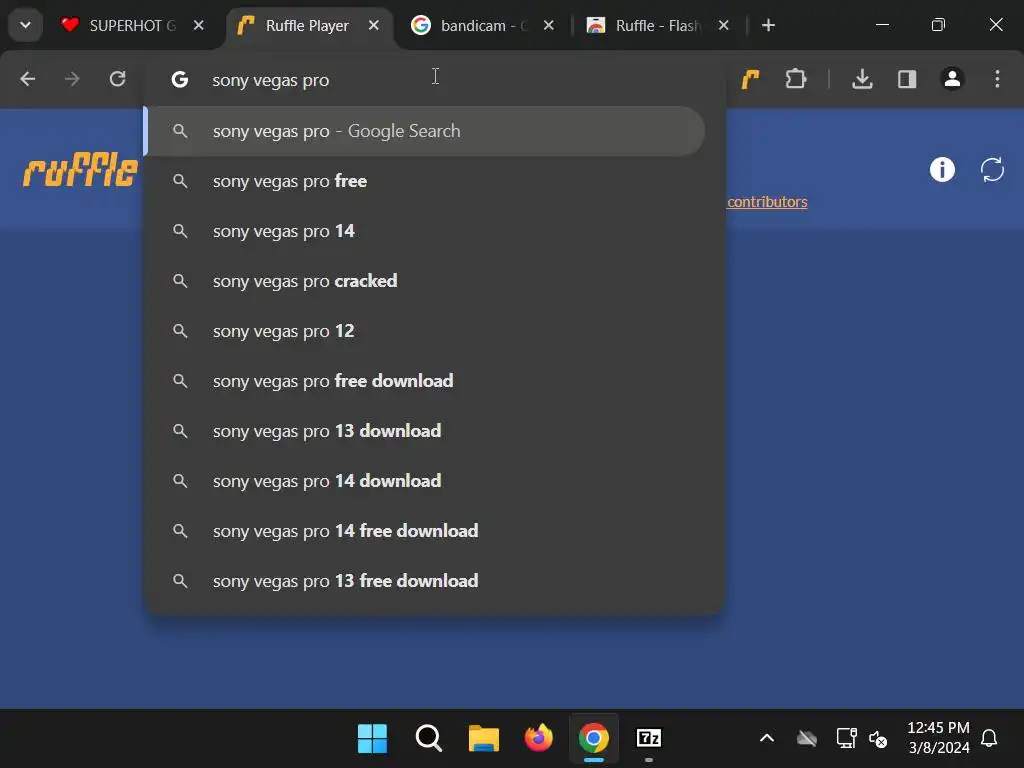Open the 7-Zip taskbar icon
1024x768 pixels.
pos(648,738)
